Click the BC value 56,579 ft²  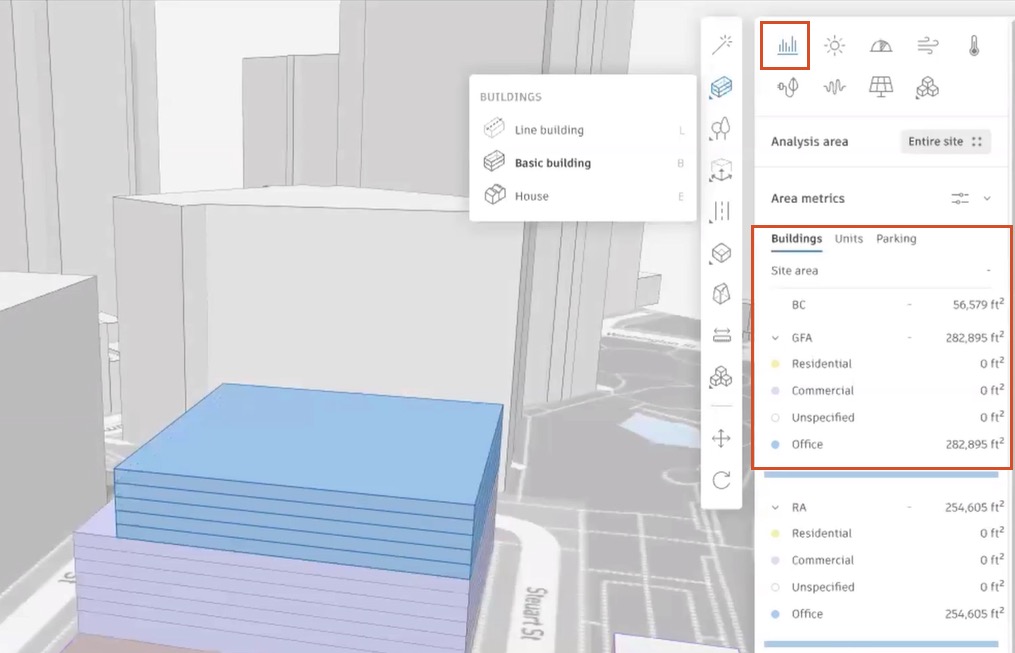pyautogui.click(x=978, y=304)
